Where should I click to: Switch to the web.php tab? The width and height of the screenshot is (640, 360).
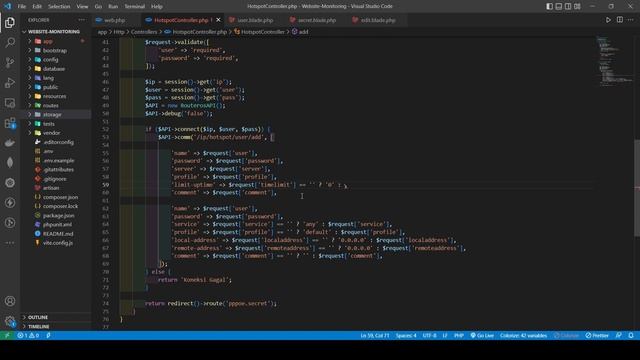point(114,20)
